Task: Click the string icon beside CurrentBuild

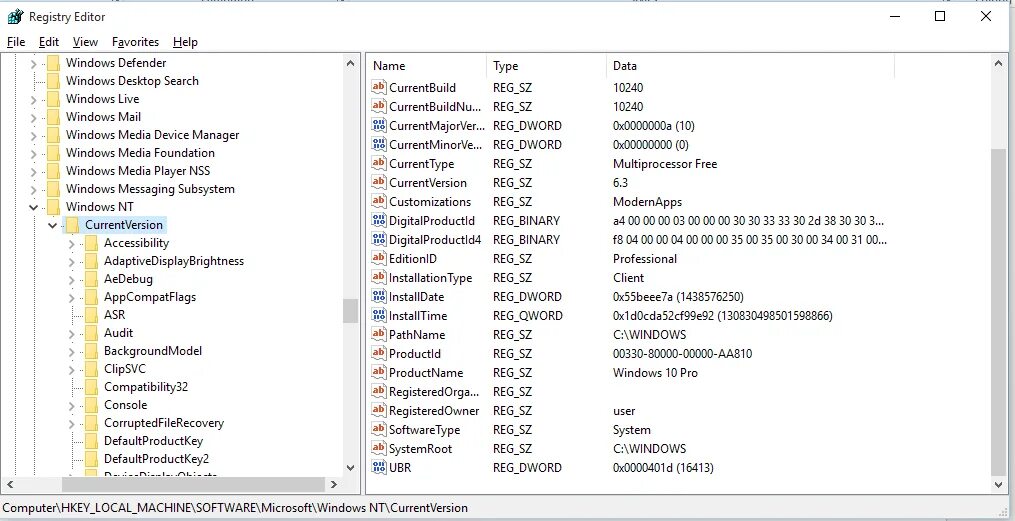Action: [x=379, y=87]
